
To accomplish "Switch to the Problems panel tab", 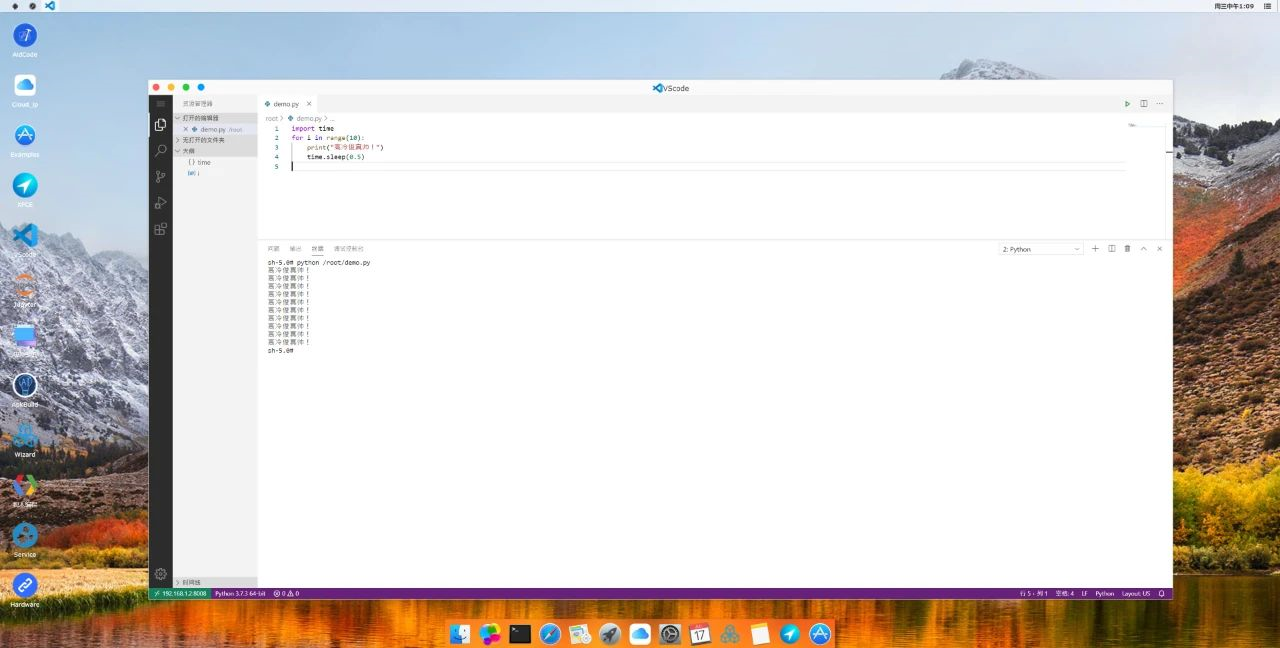I will point(274,248).
